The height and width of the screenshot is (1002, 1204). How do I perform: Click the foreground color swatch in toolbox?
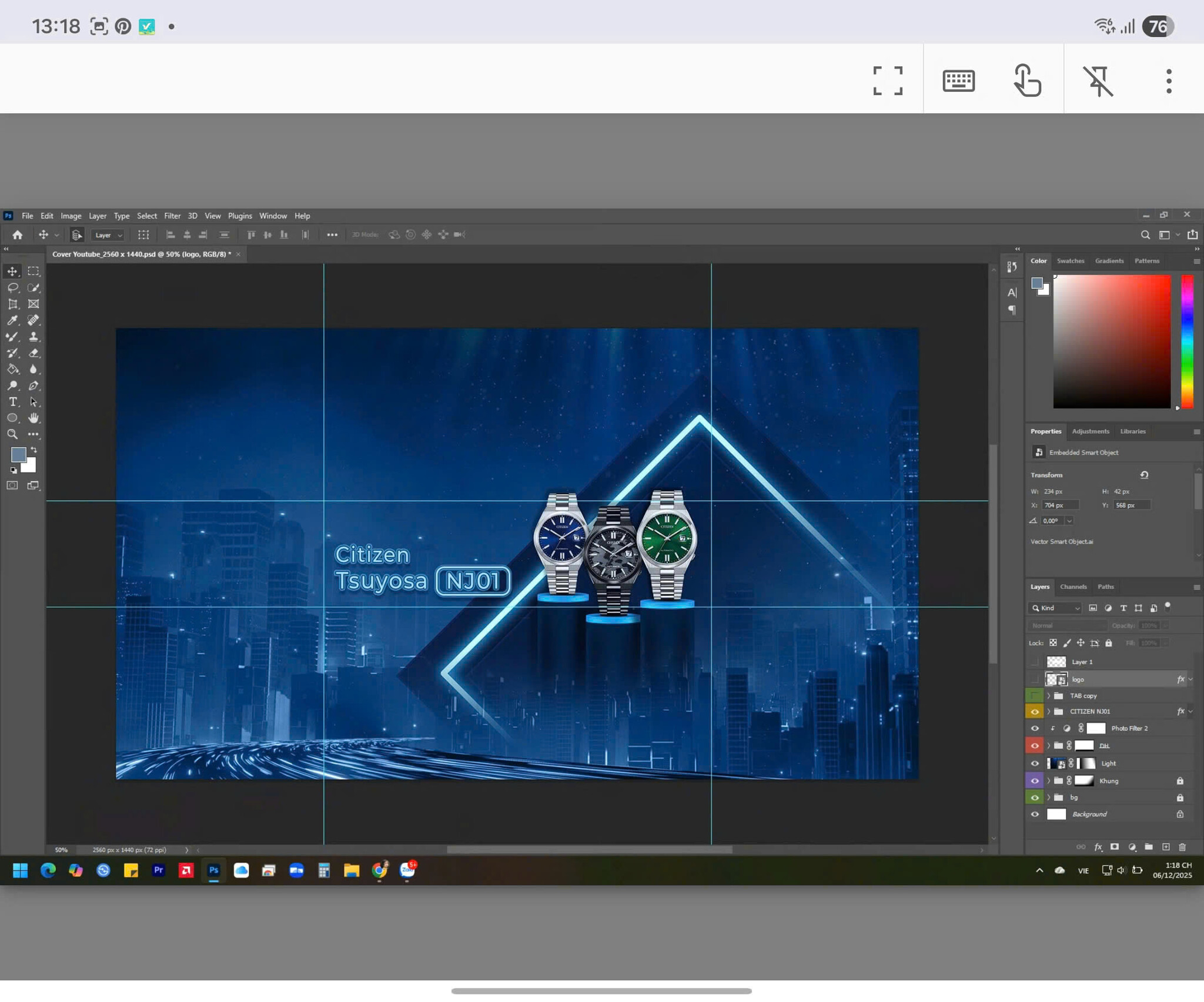point(18,454)
